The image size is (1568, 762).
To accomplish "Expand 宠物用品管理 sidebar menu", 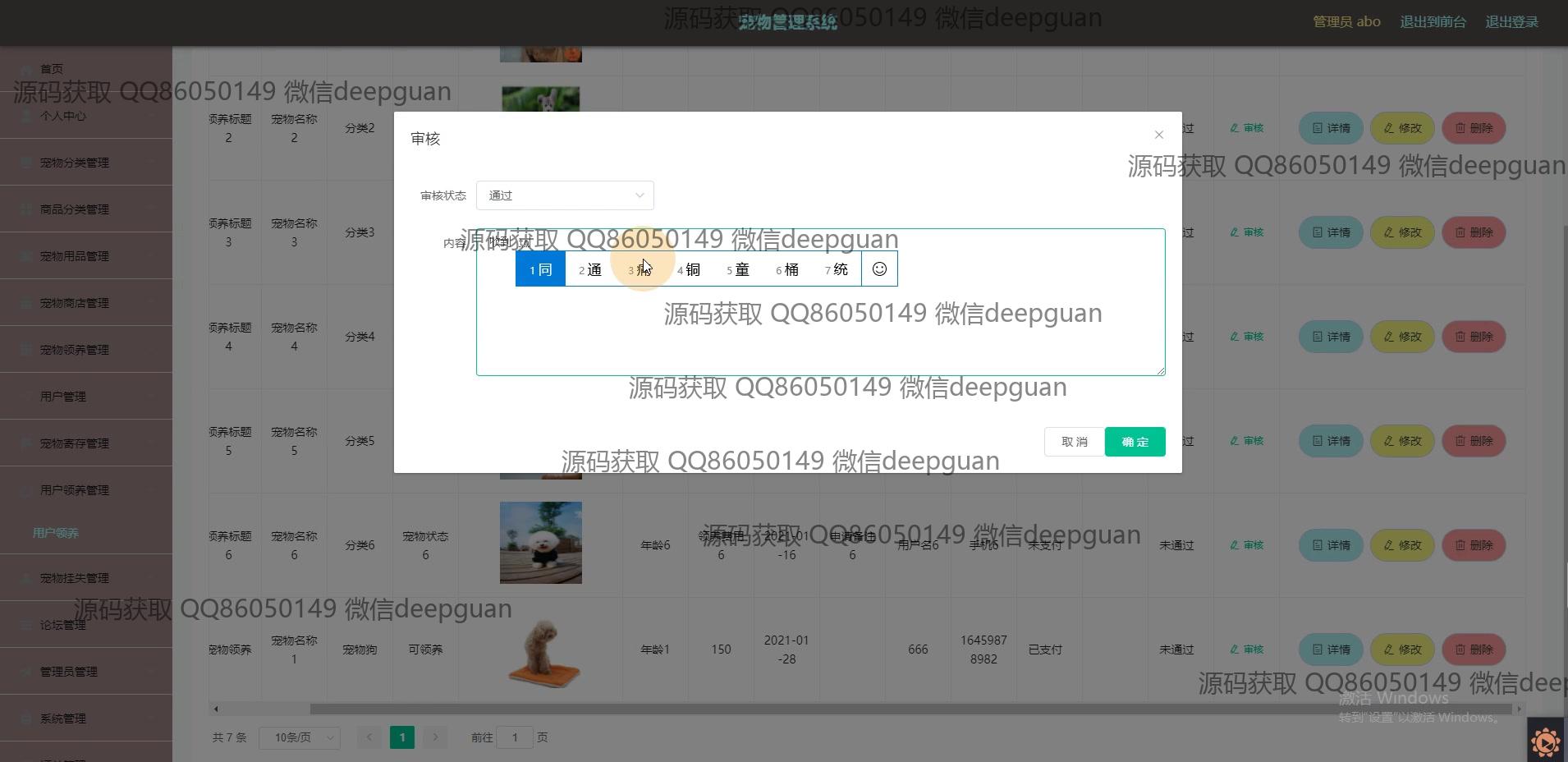I will pos(86,256).
